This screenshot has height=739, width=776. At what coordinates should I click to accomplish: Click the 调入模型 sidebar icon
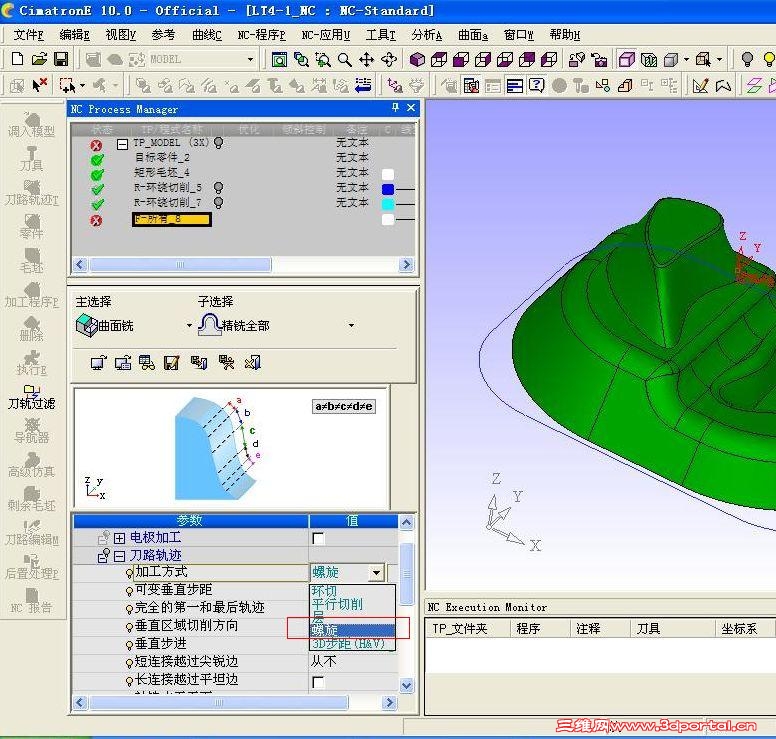(x=31, y=124)
